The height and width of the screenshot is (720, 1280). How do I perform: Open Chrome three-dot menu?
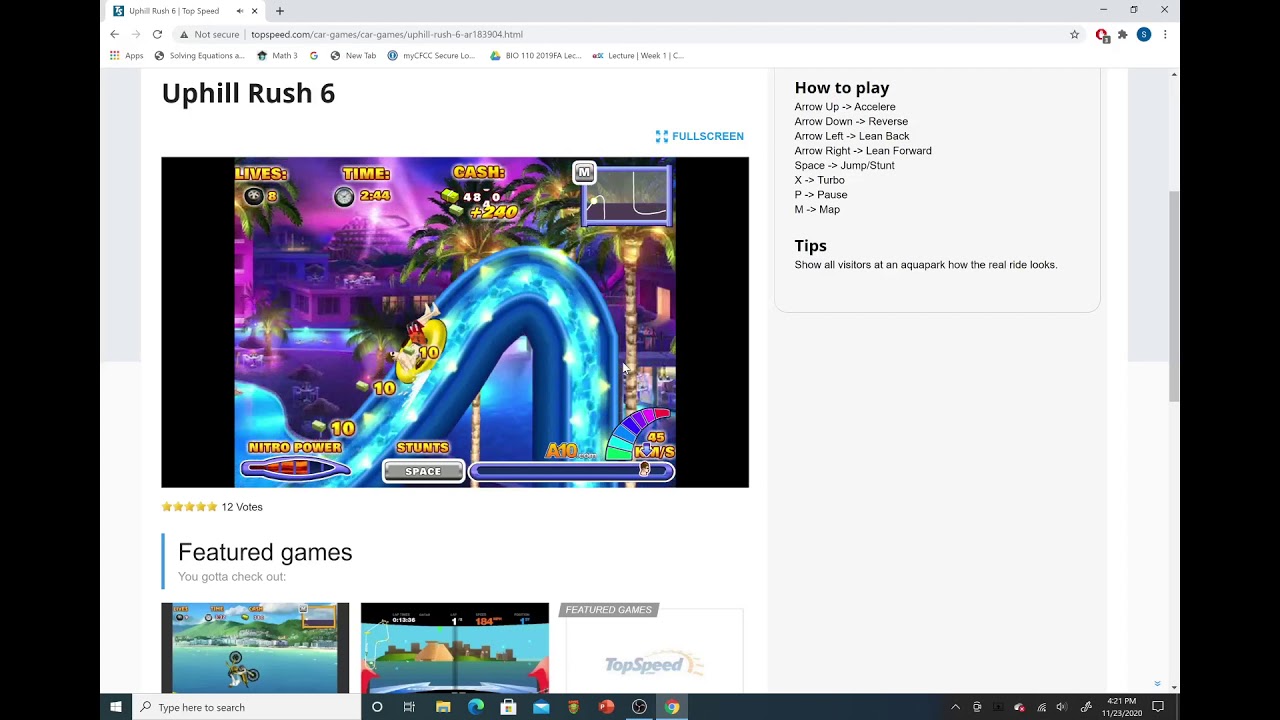tap(1165, 34)
